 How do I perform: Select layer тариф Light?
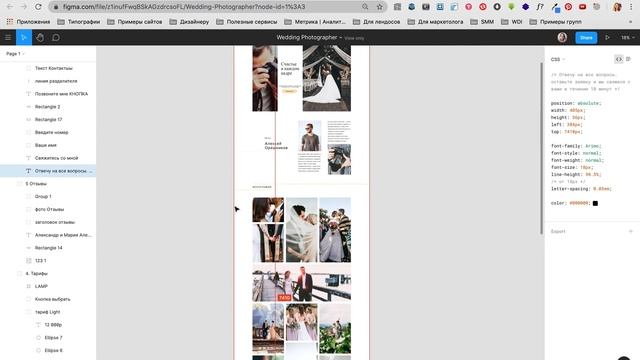pyautogui.click(x=48, y=312)
